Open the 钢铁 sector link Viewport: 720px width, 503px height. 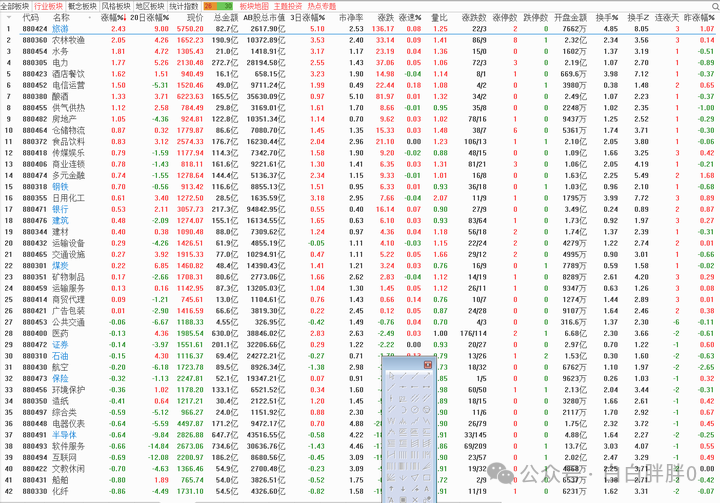coord(60,187)
